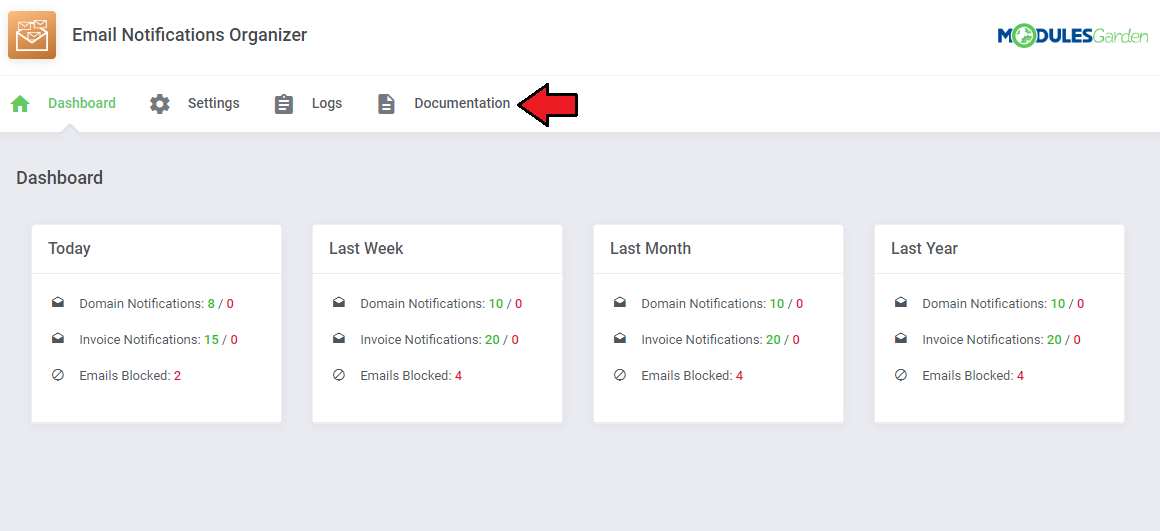The image size is (1160, 531).
Task: Switch to the Settings tab
Action: 213,104
